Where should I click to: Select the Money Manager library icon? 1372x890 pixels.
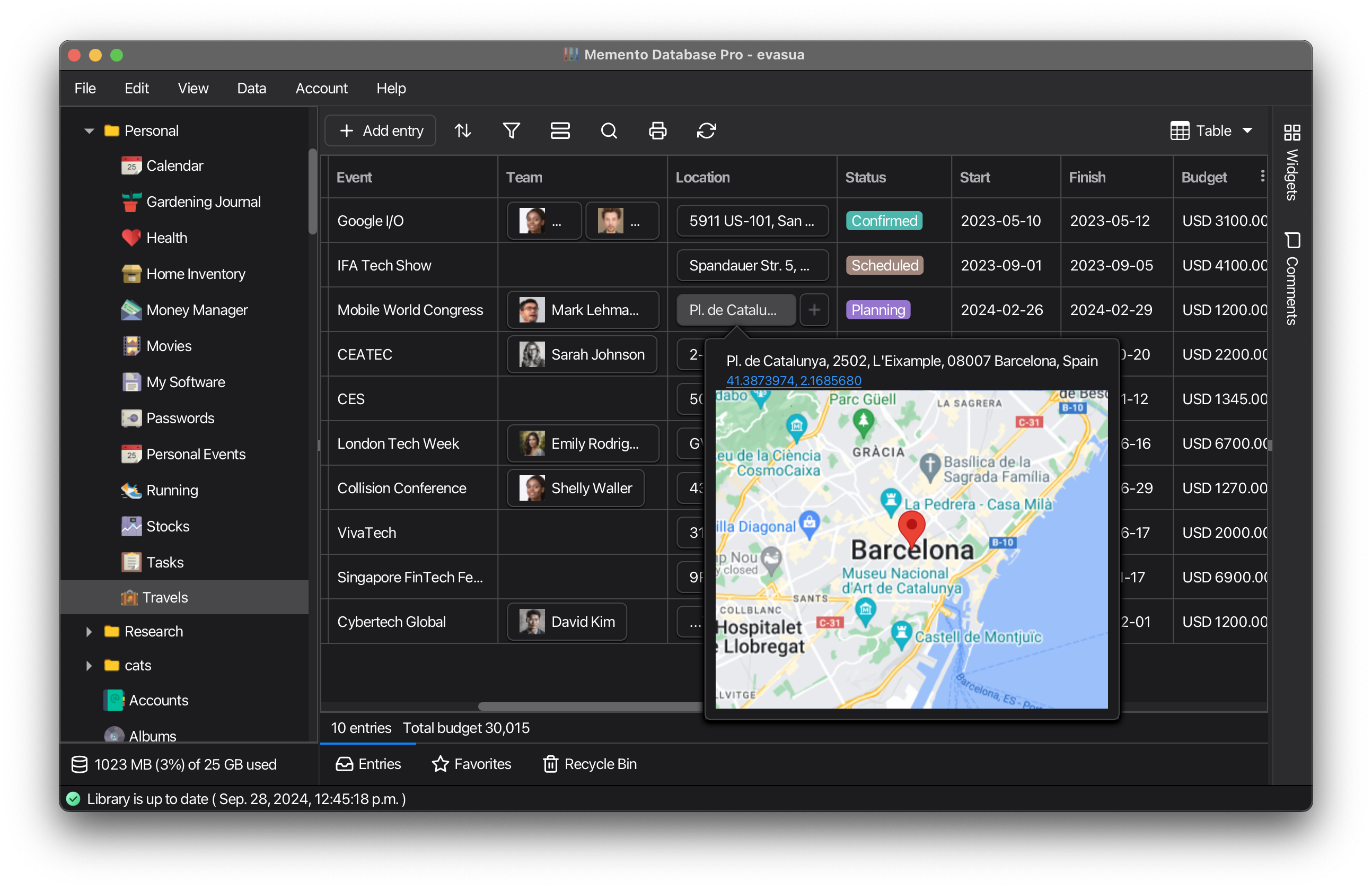point(131,310)
